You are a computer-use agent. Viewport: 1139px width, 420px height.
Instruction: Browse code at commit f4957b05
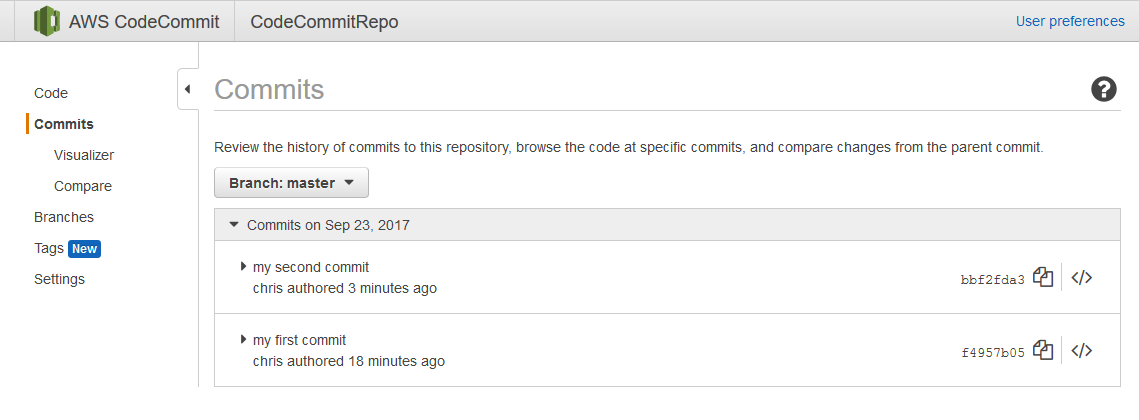[1082, 350]
